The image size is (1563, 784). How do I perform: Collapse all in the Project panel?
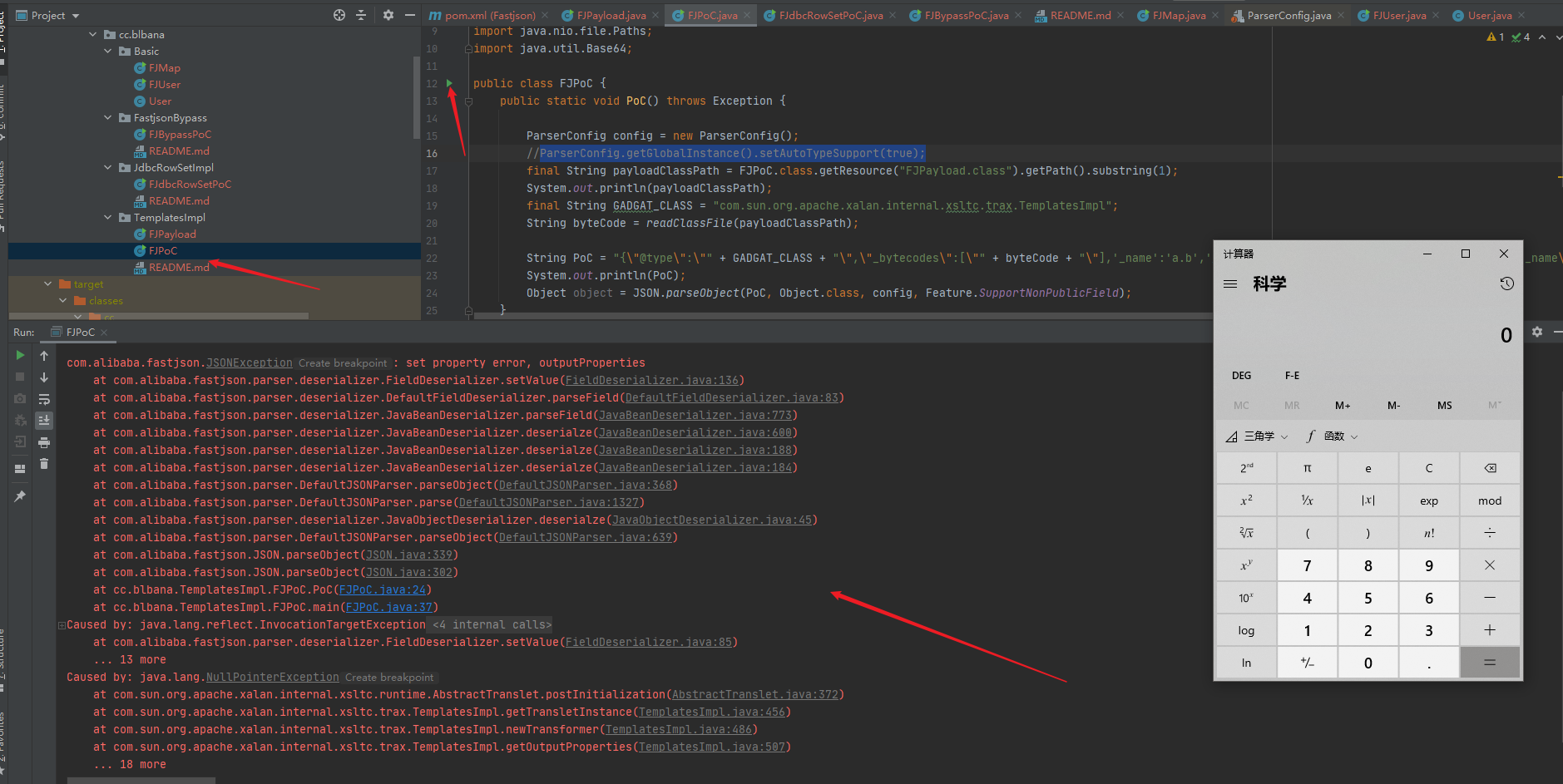(361, 15)
